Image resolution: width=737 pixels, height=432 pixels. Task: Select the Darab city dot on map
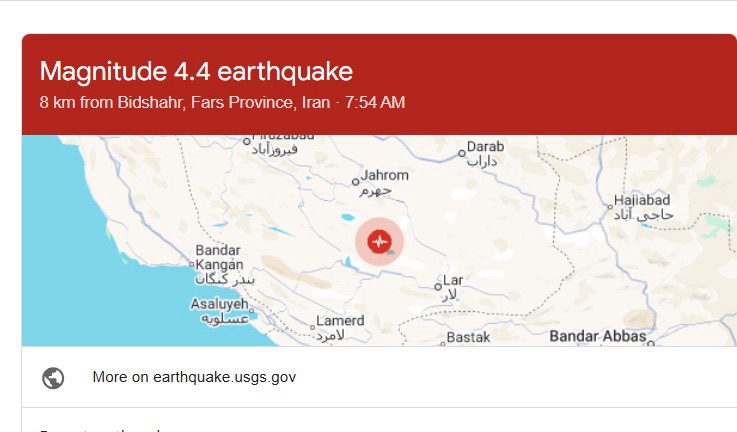(x=461, y=153)
